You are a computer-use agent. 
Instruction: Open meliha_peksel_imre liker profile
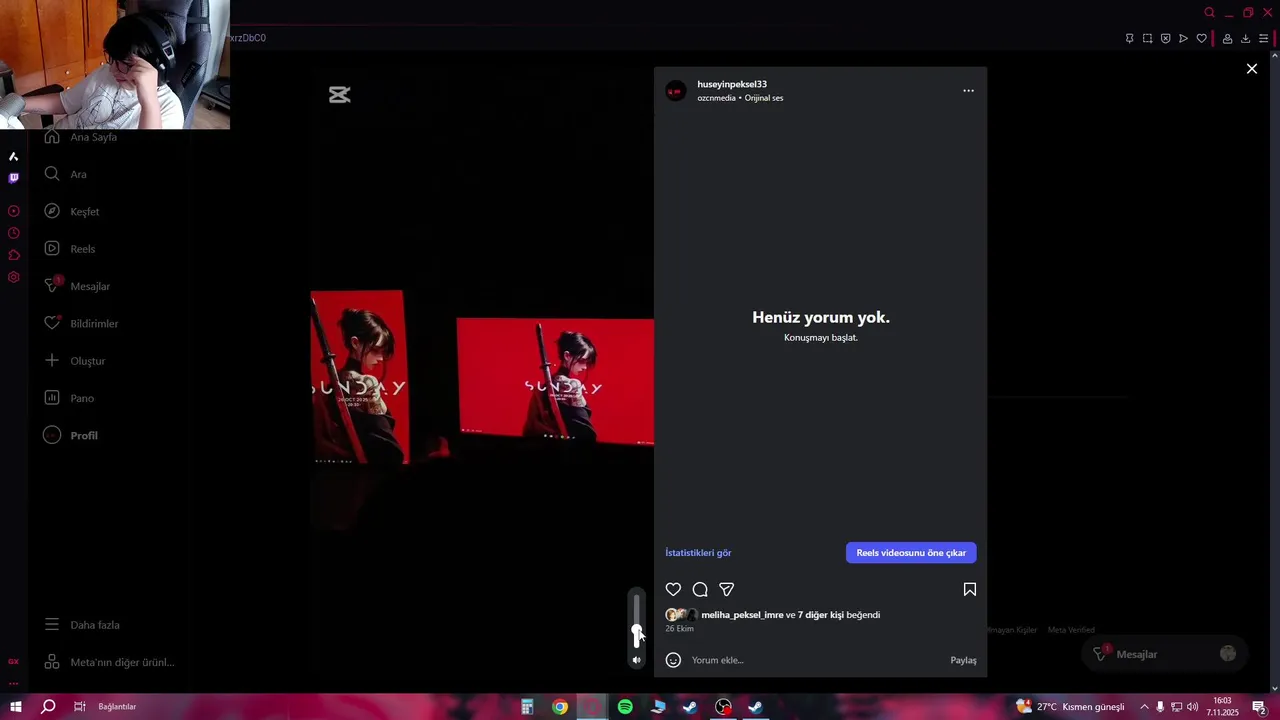click(742, 615)
